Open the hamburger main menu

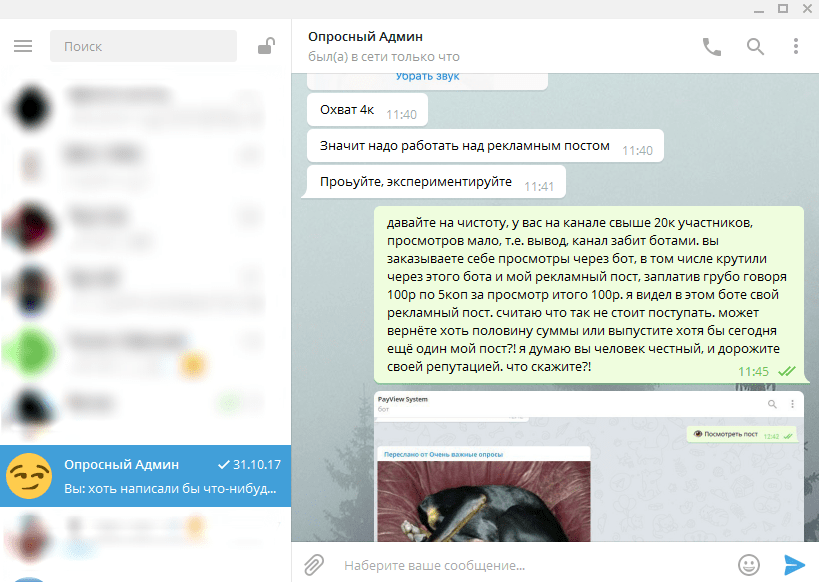tap(23, 46)
